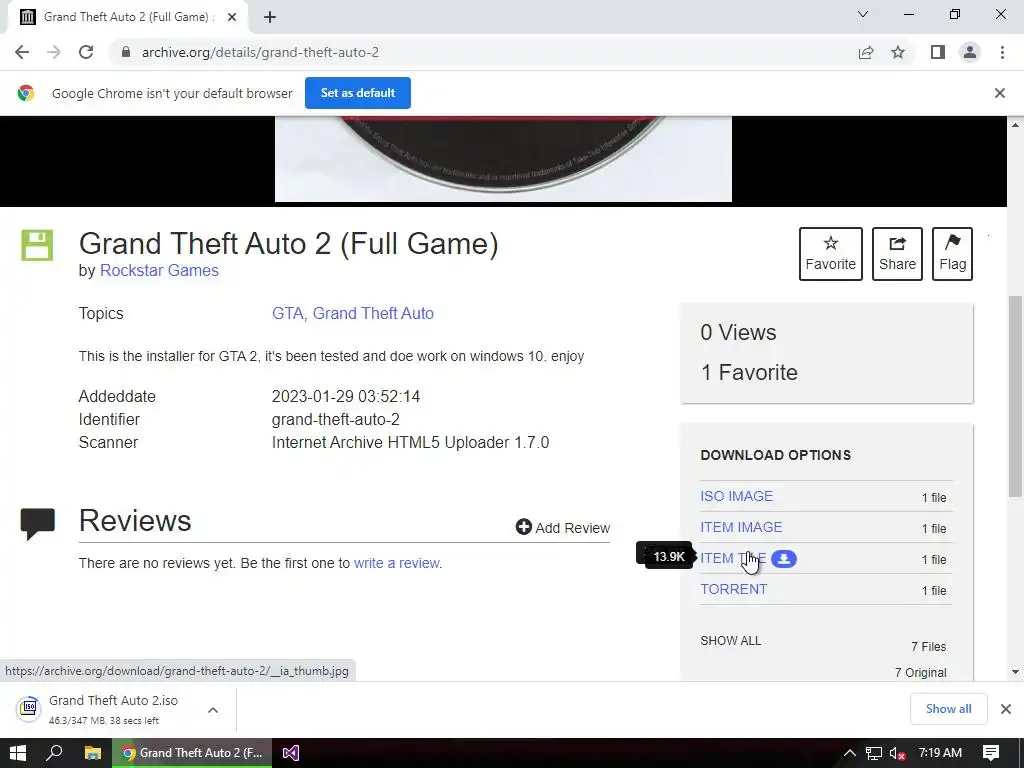This screenshot has height=768, width=1024.
Task: Open the Grand Theft Auto topic link
Action: 373,313
